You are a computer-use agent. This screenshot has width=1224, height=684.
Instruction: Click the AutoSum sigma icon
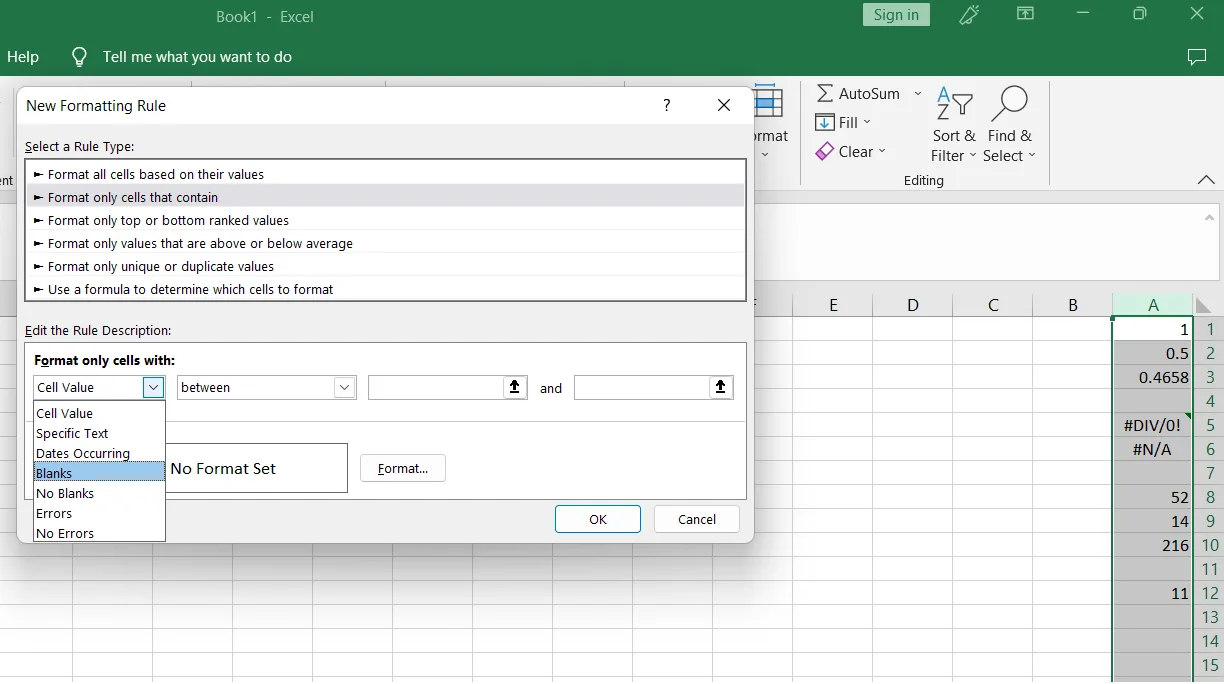(x=825, y=93)
